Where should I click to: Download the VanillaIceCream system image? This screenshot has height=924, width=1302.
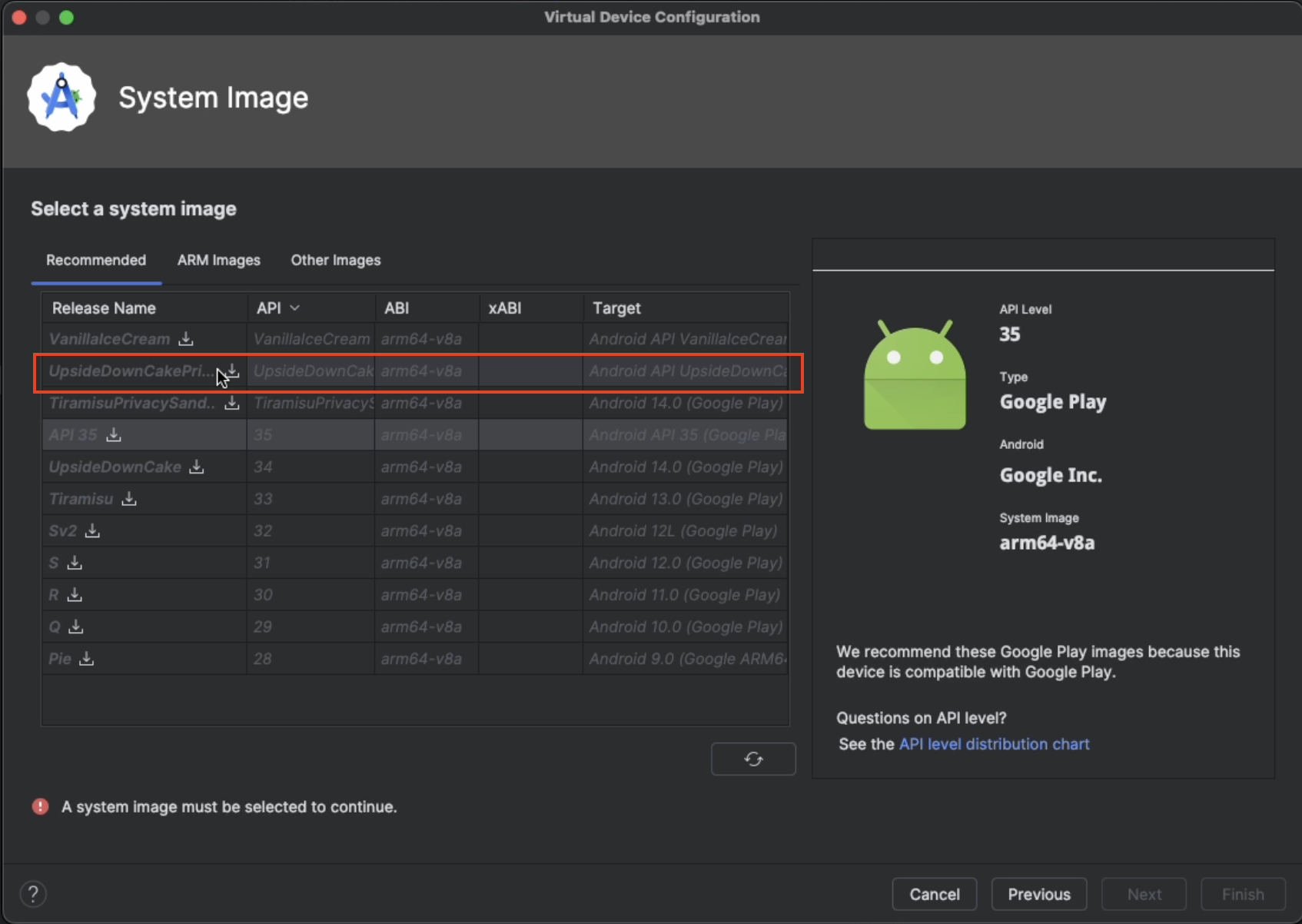pyautogui.click(x=186, y=339)
